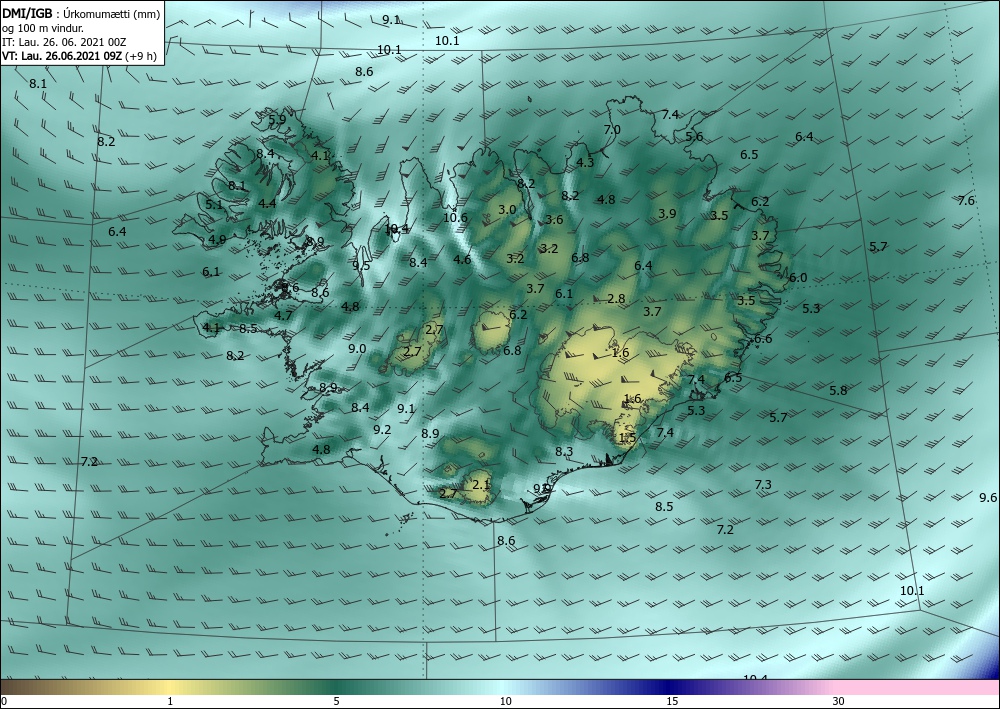Click the 2.8 value label

[616, 298]
